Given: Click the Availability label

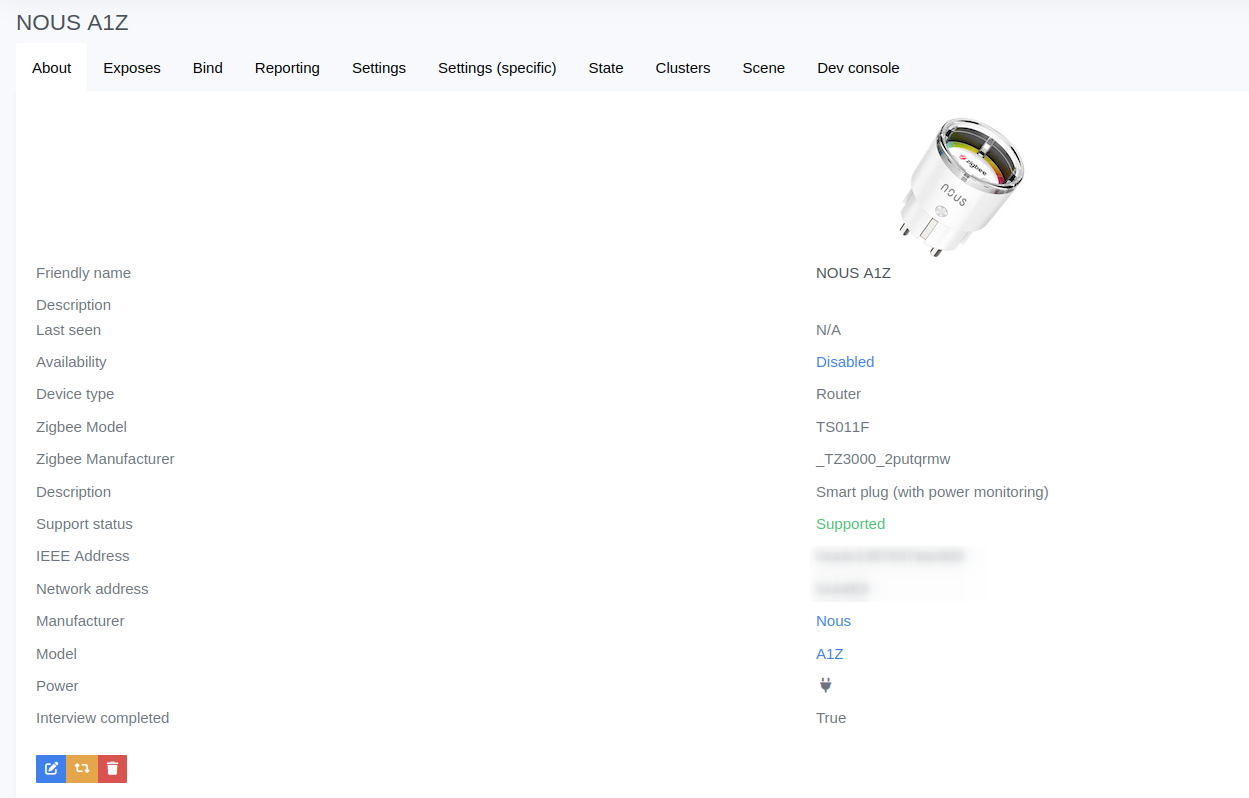Looking at the screenshot, I should 71,362.
